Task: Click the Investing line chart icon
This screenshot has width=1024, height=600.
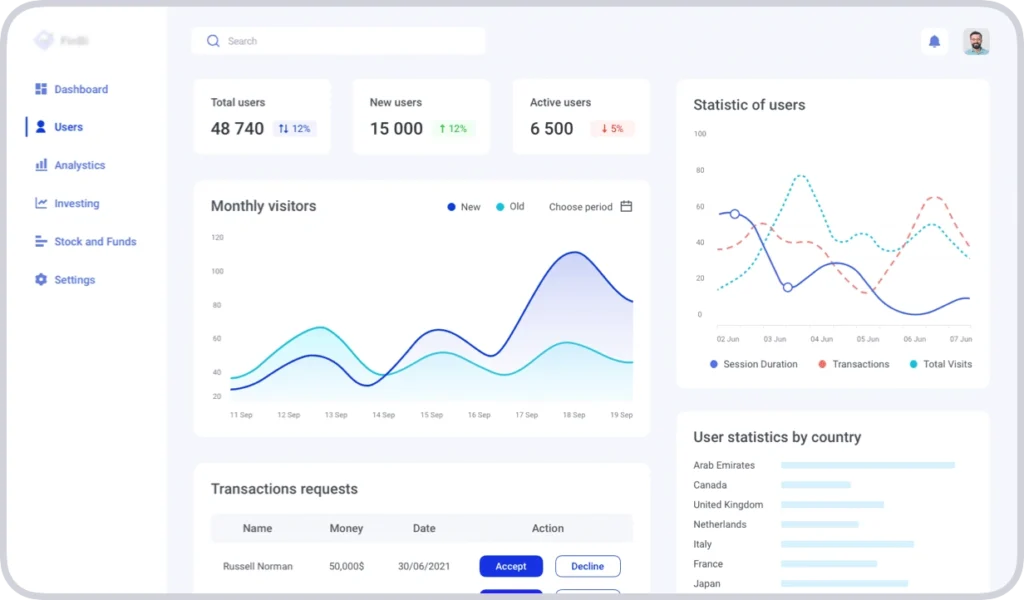Action: pos(41,203)
